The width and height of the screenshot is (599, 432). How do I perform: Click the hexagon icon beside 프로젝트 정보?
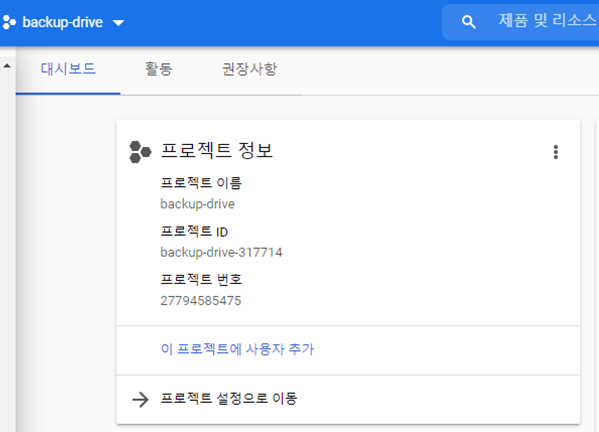coord(140,152)
